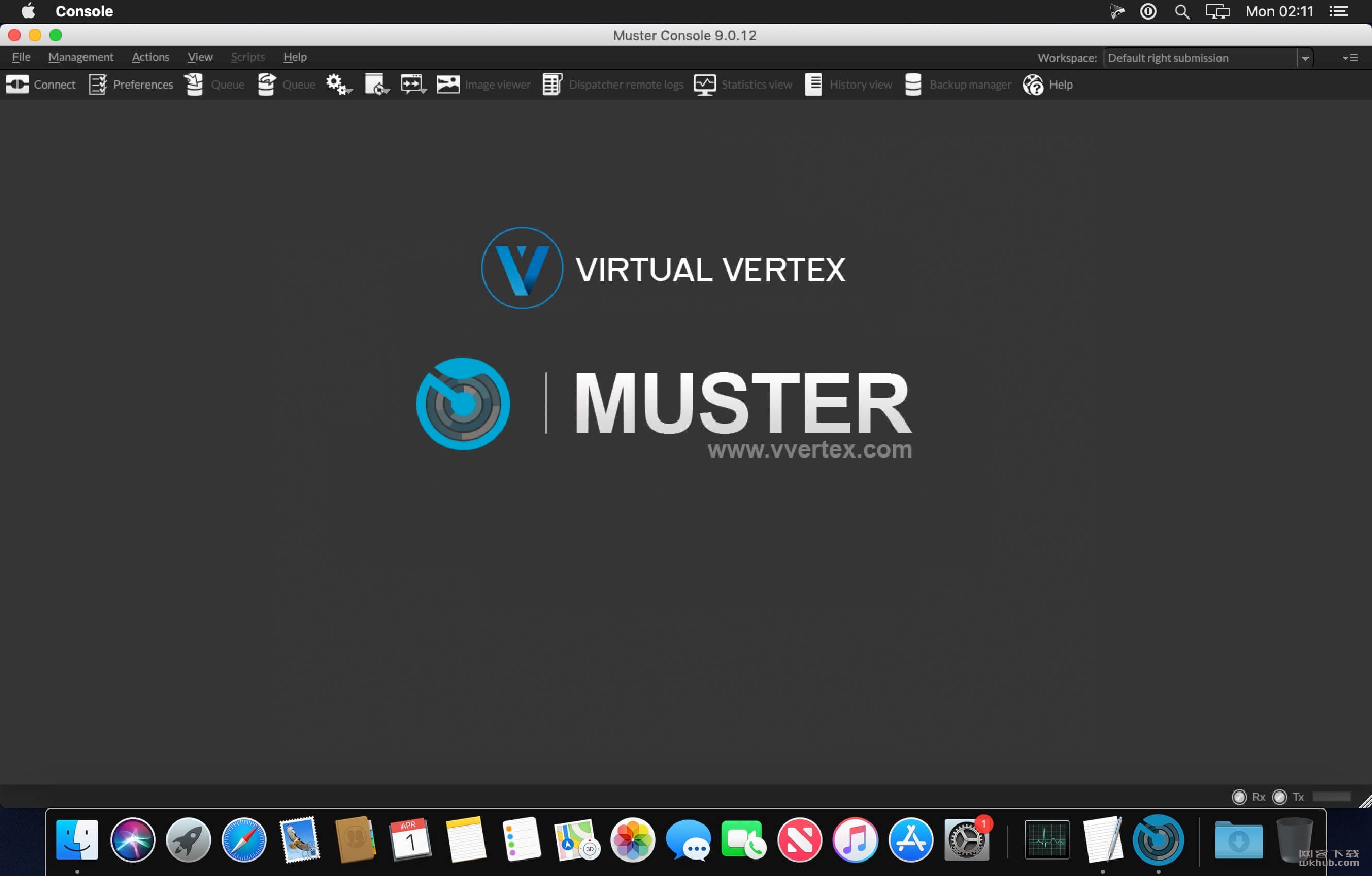
Task: Click the www.vvertex.com text
Action: [810, 449]
